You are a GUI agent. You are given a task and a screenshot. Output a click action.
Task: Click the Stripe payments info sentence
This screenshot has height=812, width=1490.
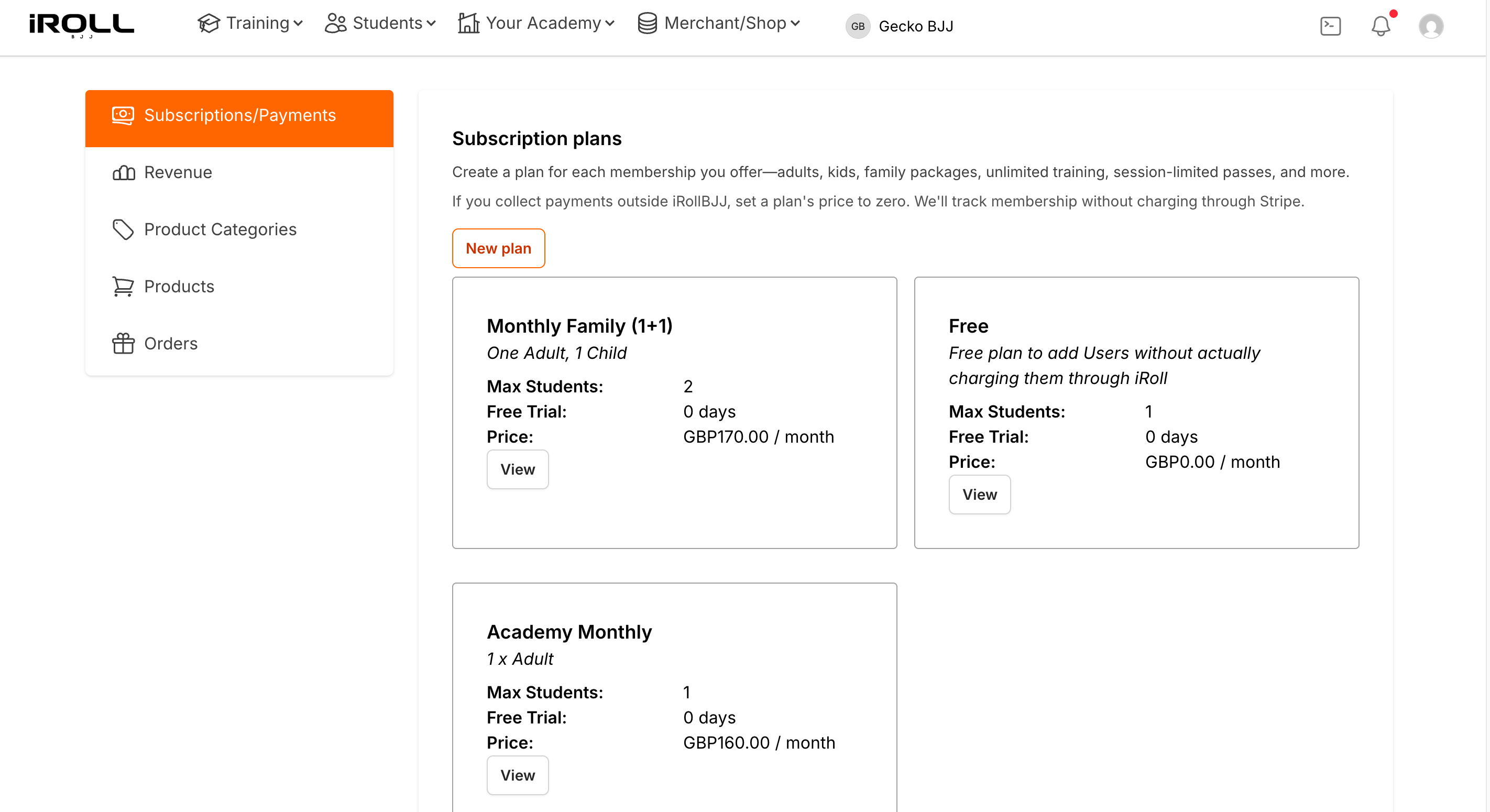click(878, 201)
